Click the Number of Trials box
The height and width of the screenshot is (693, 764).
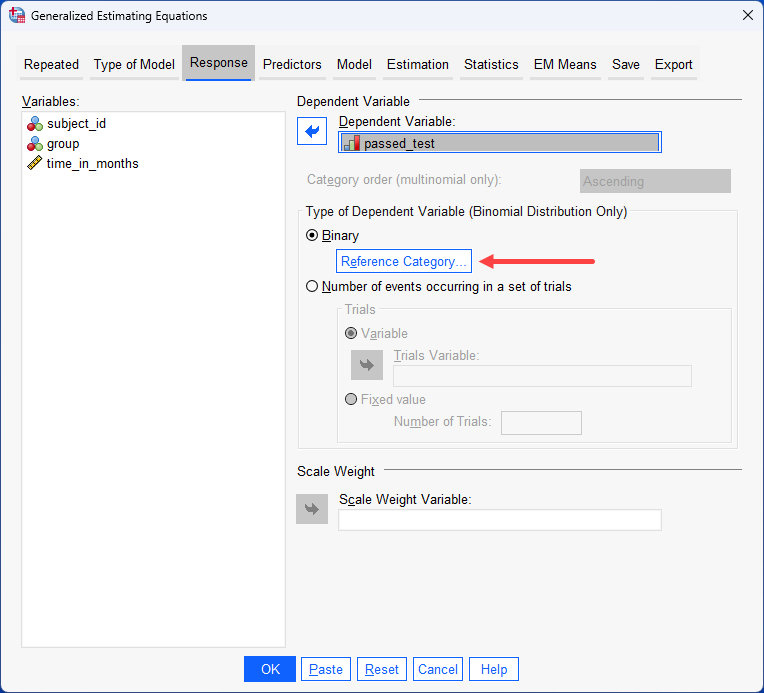point(541,423)
